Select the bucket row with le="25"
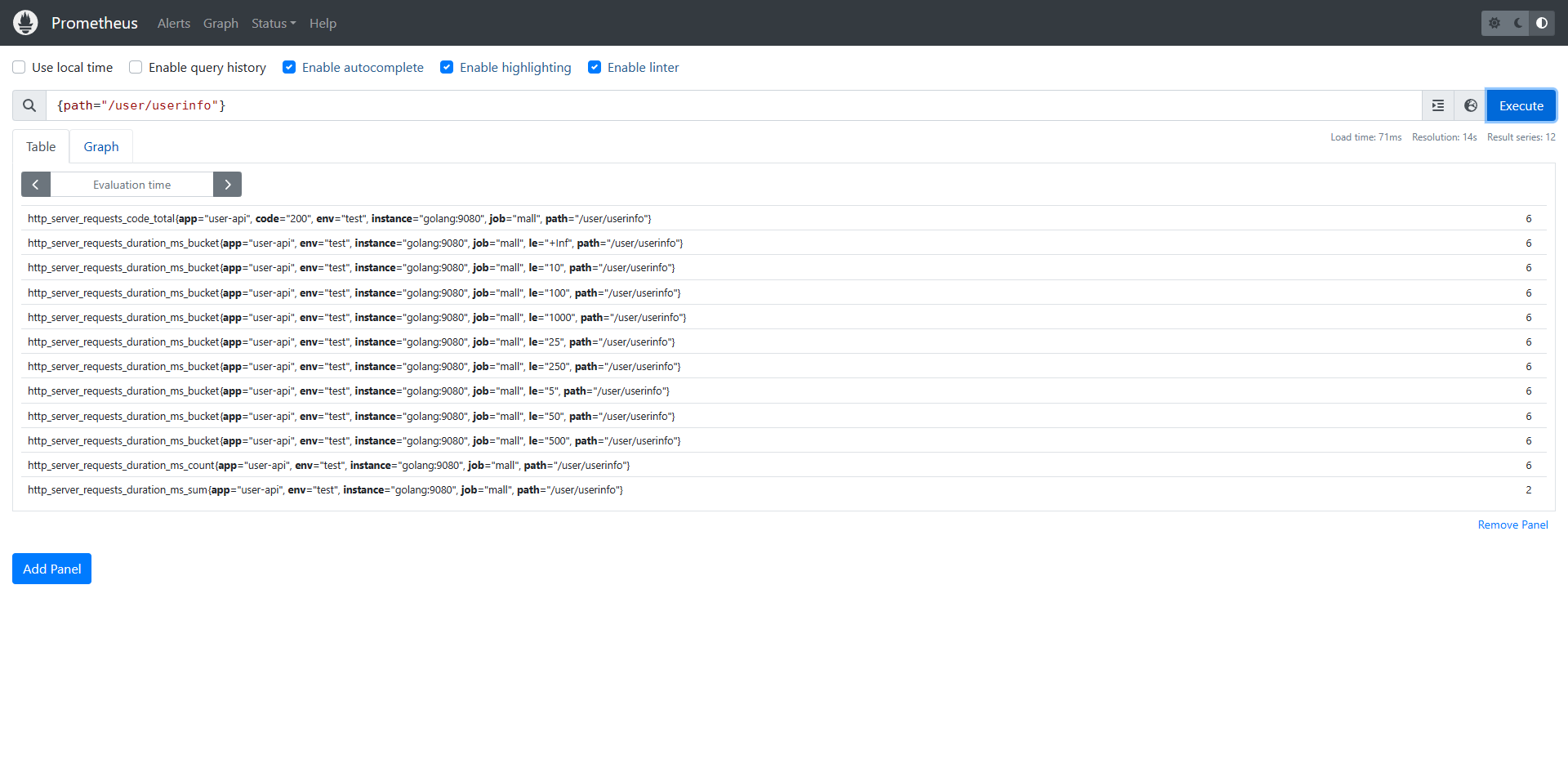The width and height of the screenshot is (1568, 759). pos(784,342)
